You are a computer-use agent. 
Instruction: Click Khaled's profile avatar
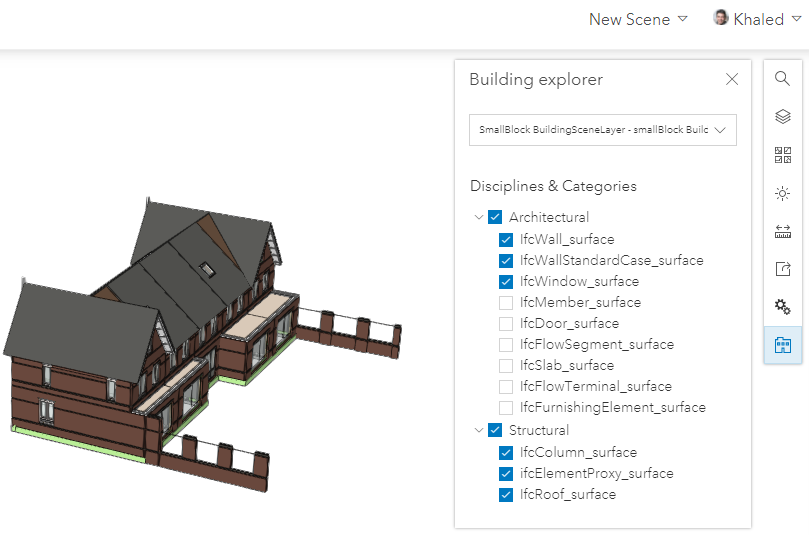[x=721, y=18]
